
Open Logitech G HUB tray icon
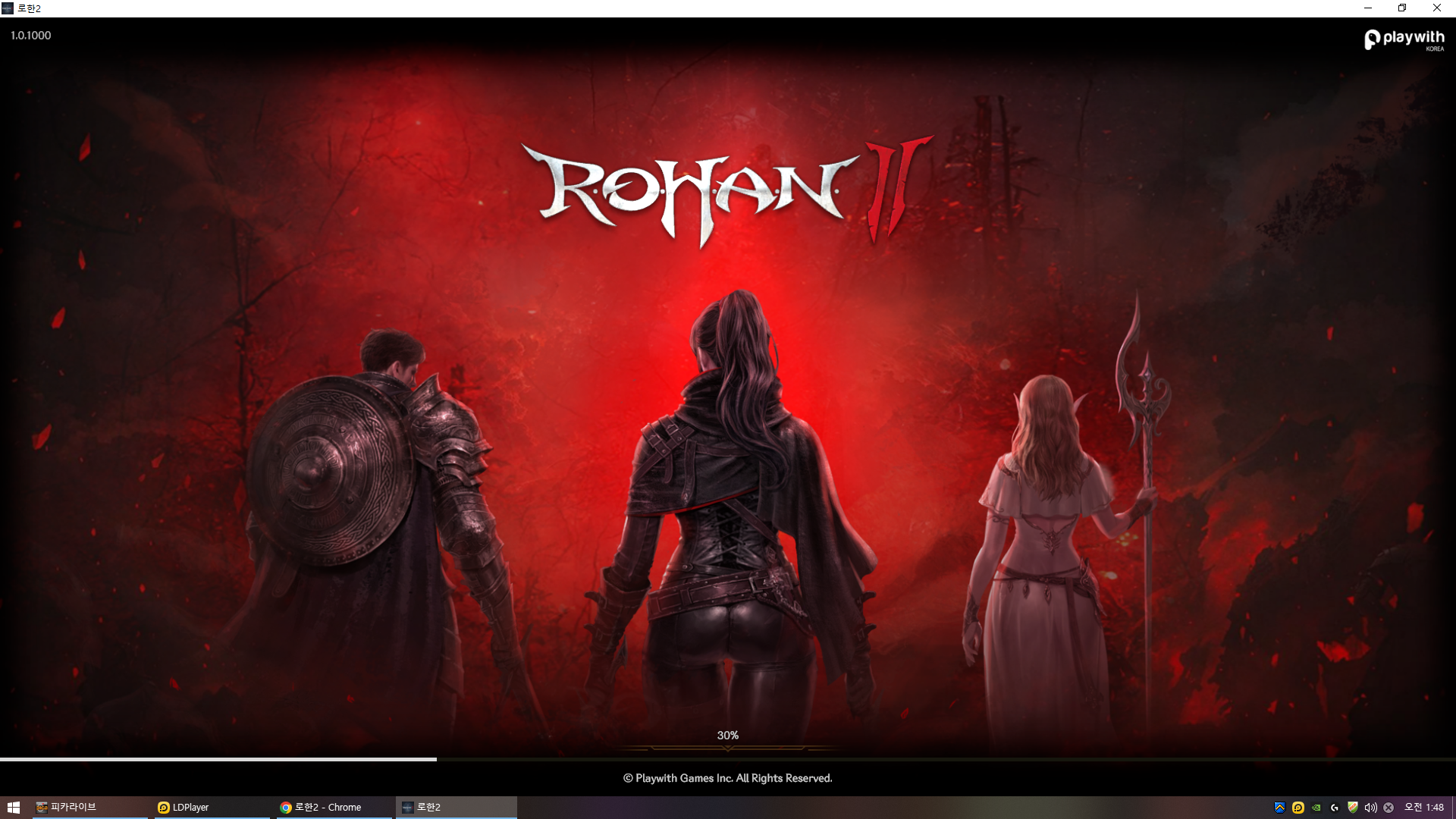pyautogui.click(x=1335, y=808)
